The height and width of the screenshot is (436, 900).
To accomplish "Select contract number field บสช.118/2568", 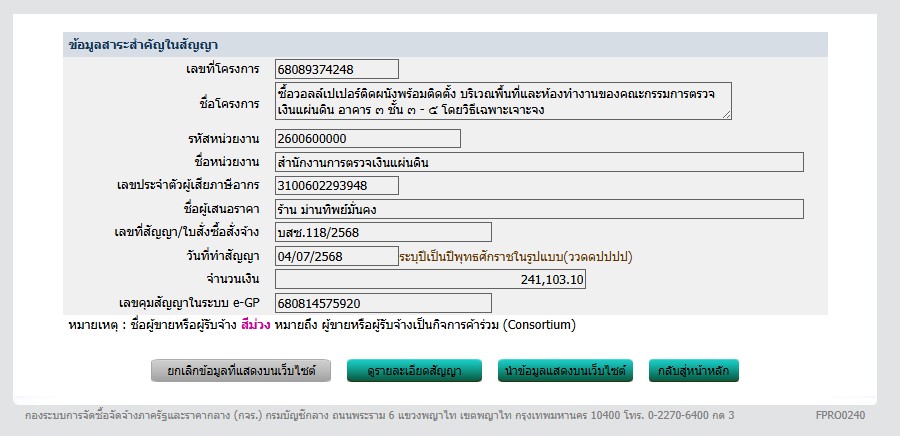I will tap(382, 233).
